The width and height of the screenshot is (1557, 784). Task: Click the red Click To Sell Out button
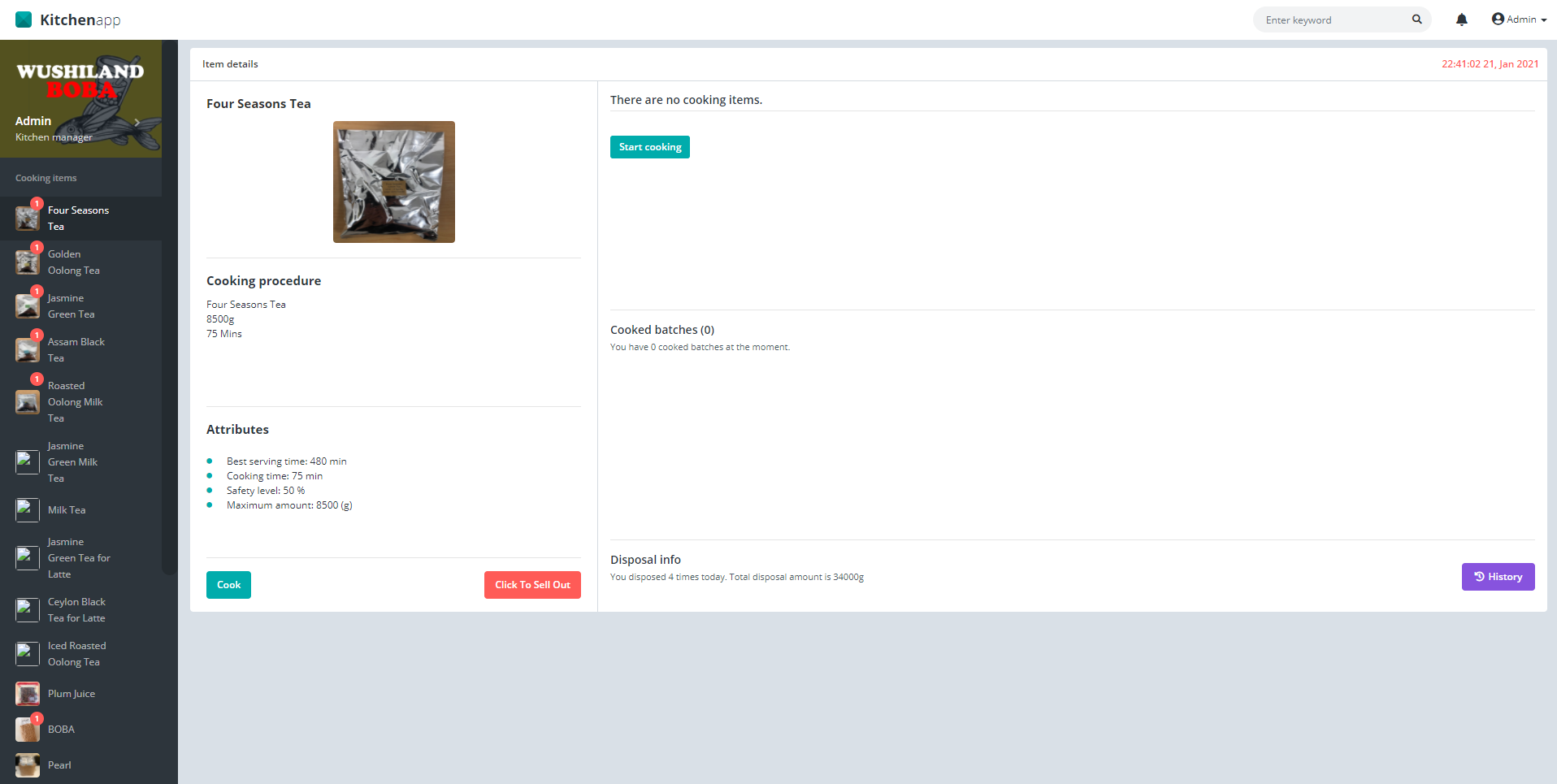532,585
